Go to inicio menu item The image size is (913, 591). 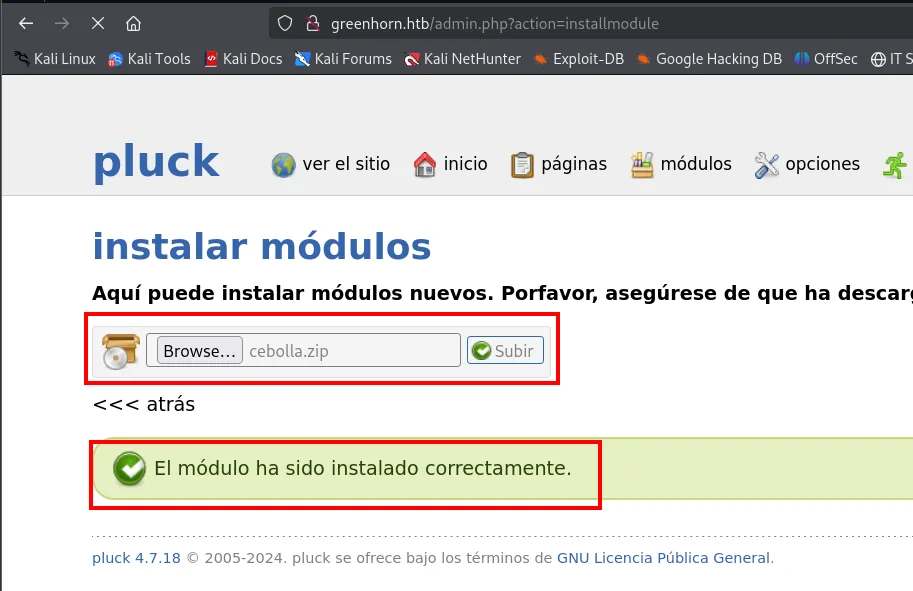pyautogui.click(x=465, y=164)
